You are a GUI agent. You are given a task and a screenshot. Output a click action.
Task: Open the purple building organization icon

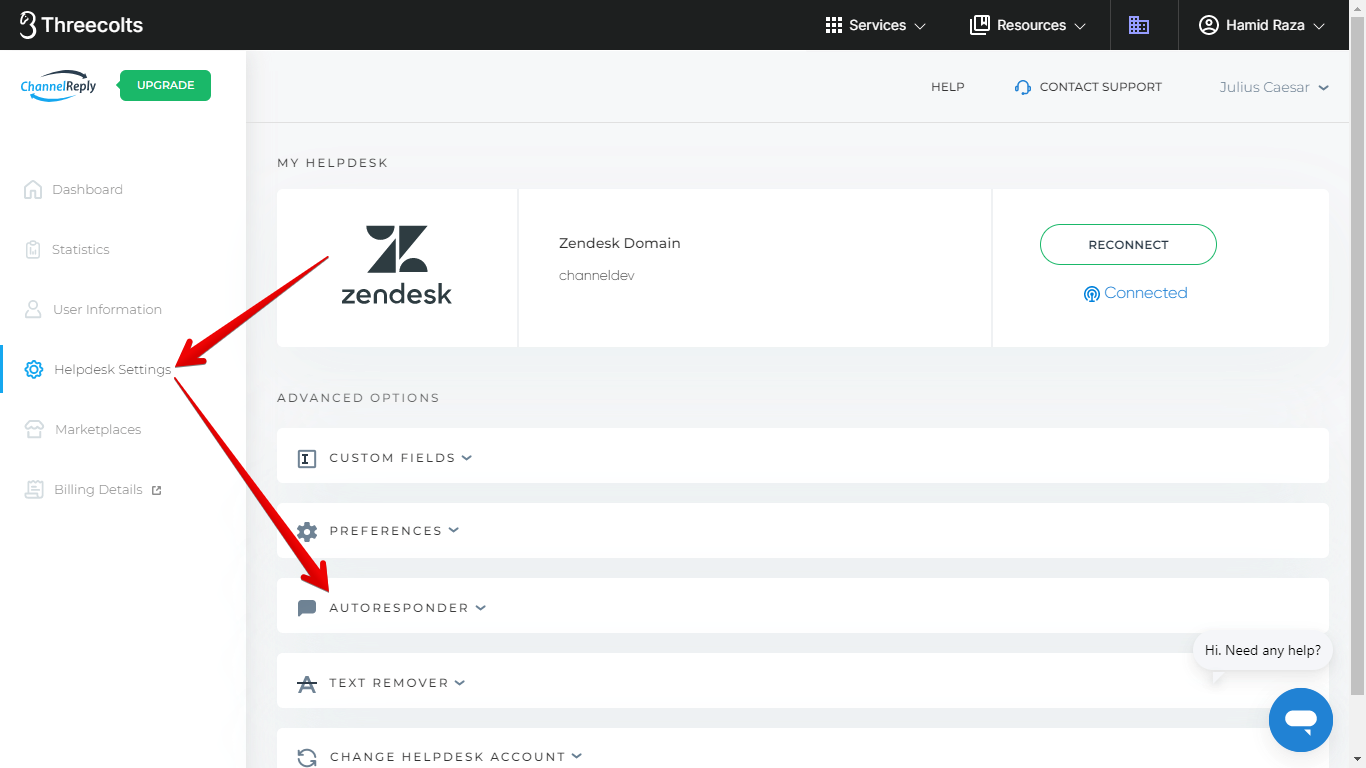coord(1139,25)
